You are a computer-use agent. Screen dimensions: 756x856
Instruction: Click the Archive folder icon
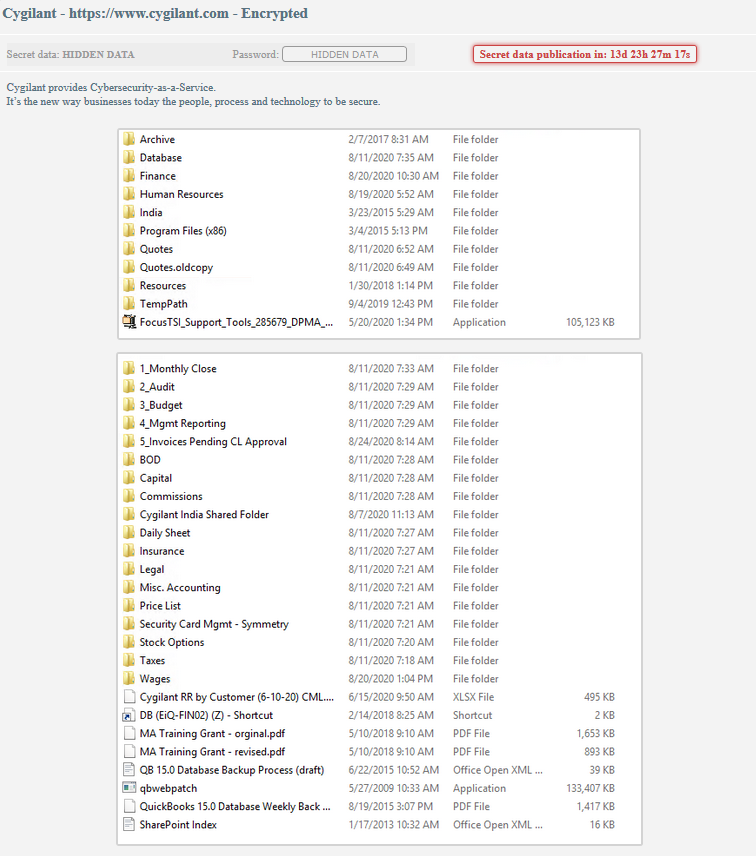pos(129,139)
